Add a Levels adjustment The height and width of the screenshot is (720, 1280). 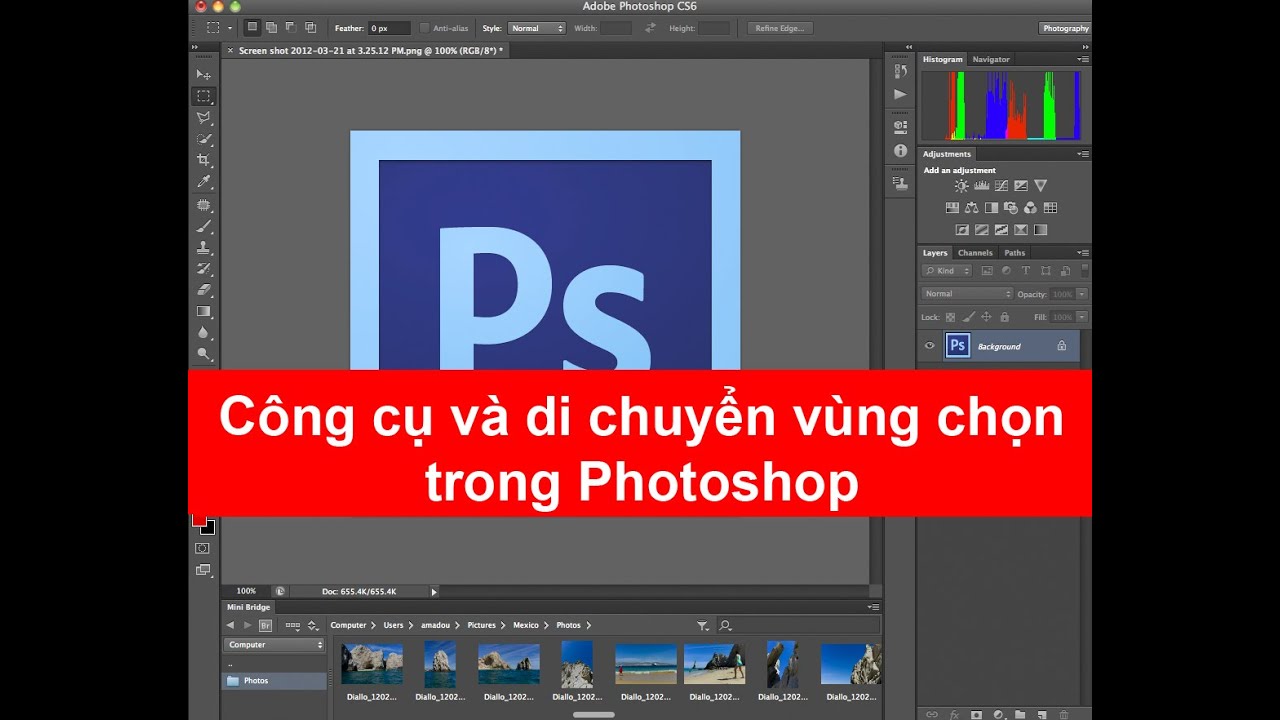click(981, 186)
